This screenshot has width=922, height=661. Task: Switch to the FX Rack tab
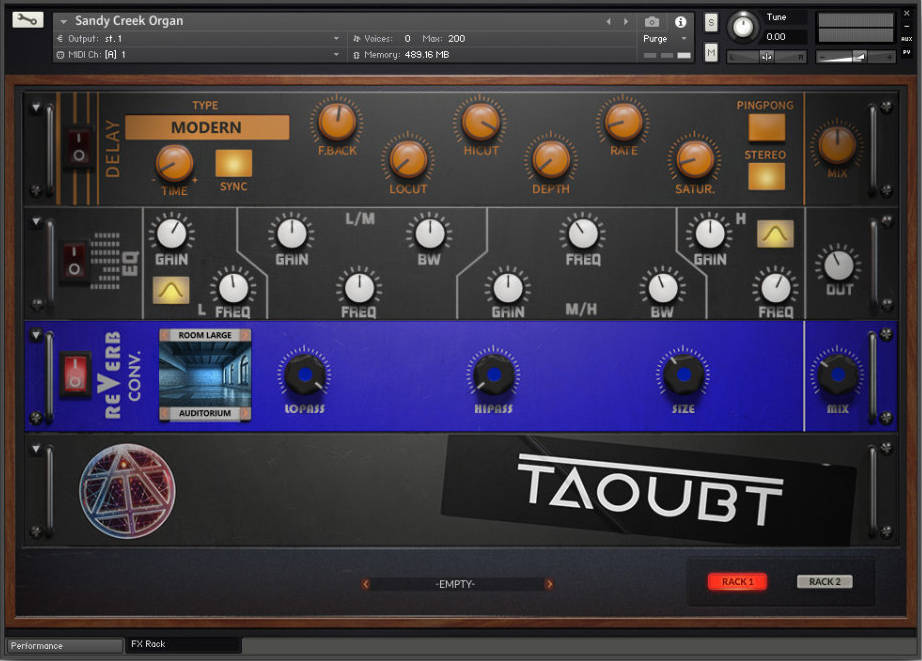(x=182, y=644)
